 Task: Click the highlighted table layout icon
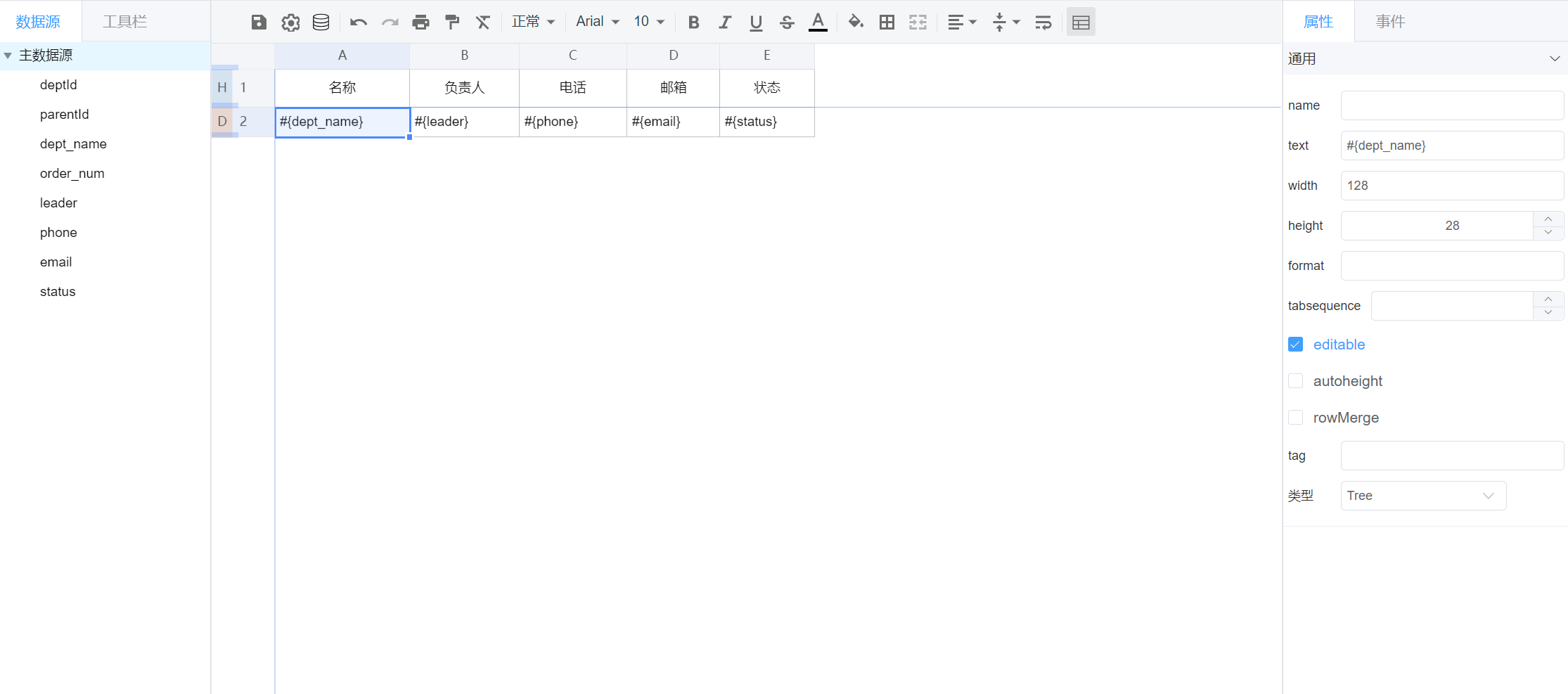[1081, 22]
